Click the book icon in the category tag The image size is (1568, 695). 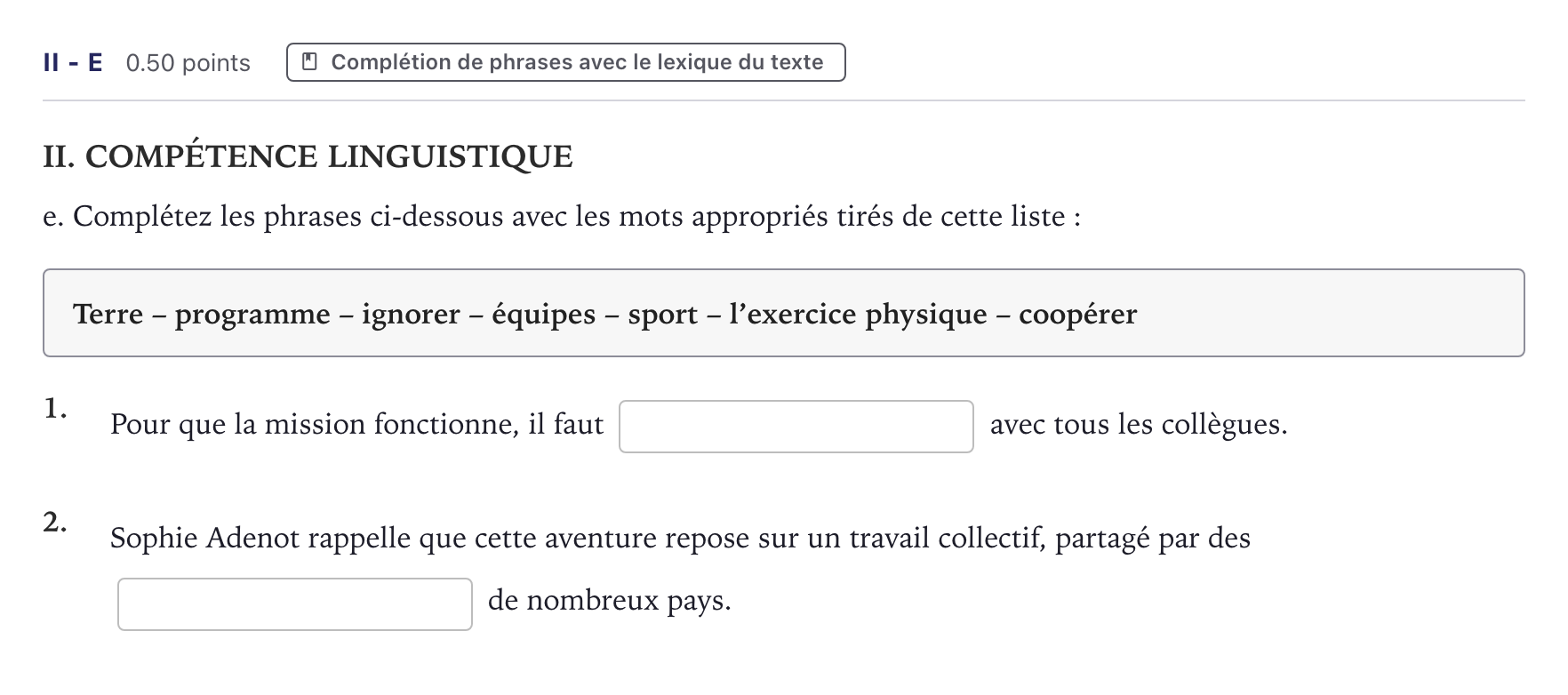pos(309,62)
